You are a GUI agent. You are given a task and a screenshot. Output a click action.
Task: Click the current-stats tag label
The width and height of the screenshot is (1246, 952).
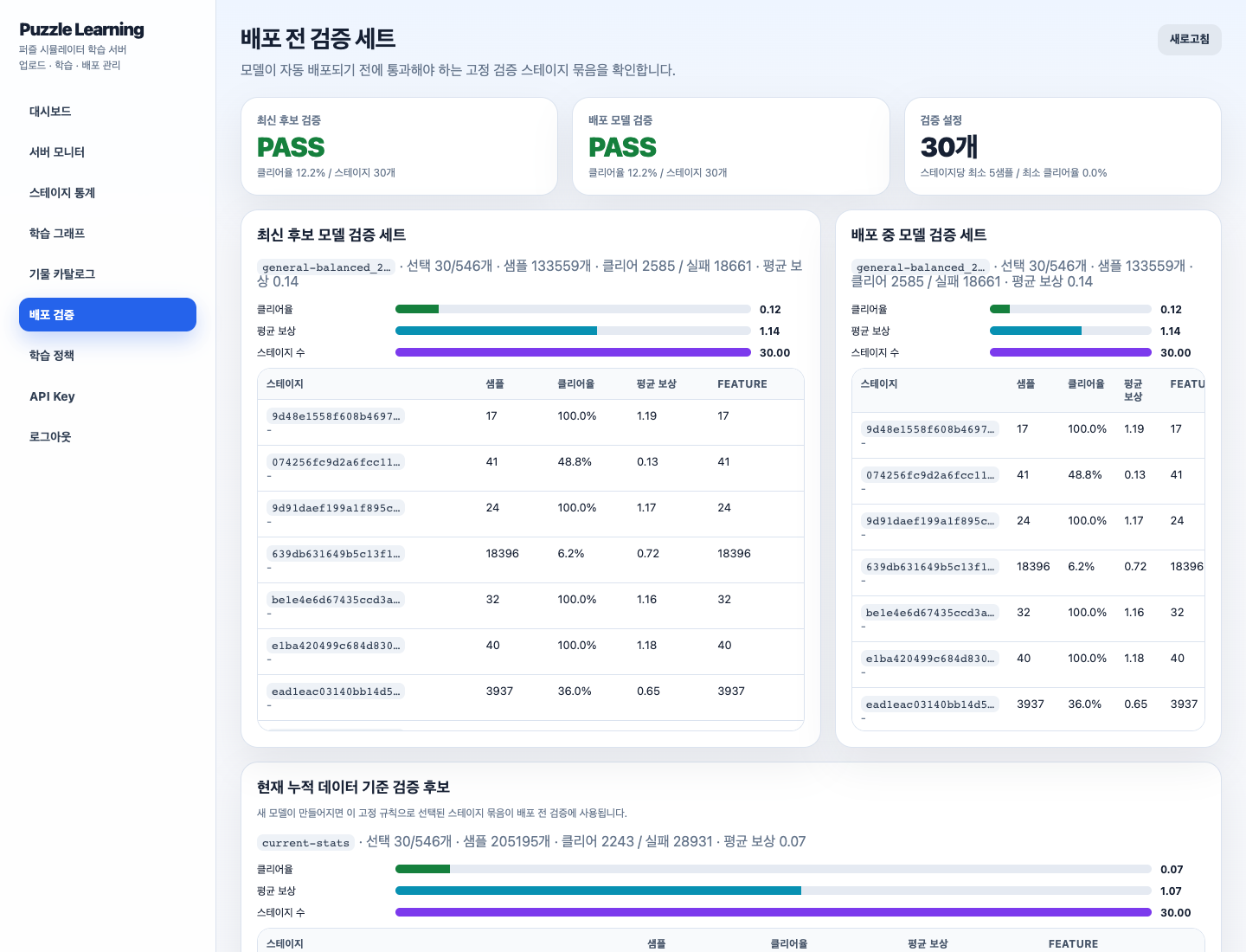point(305,843)
